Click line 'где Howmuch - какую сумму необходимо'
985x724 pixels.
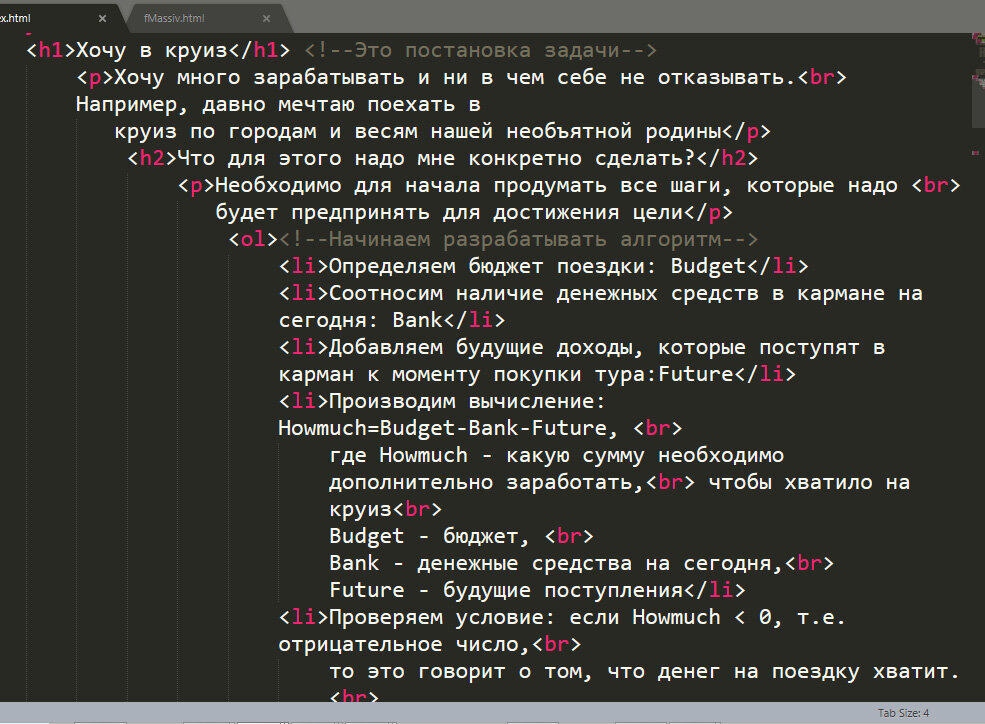click(557, 455)
